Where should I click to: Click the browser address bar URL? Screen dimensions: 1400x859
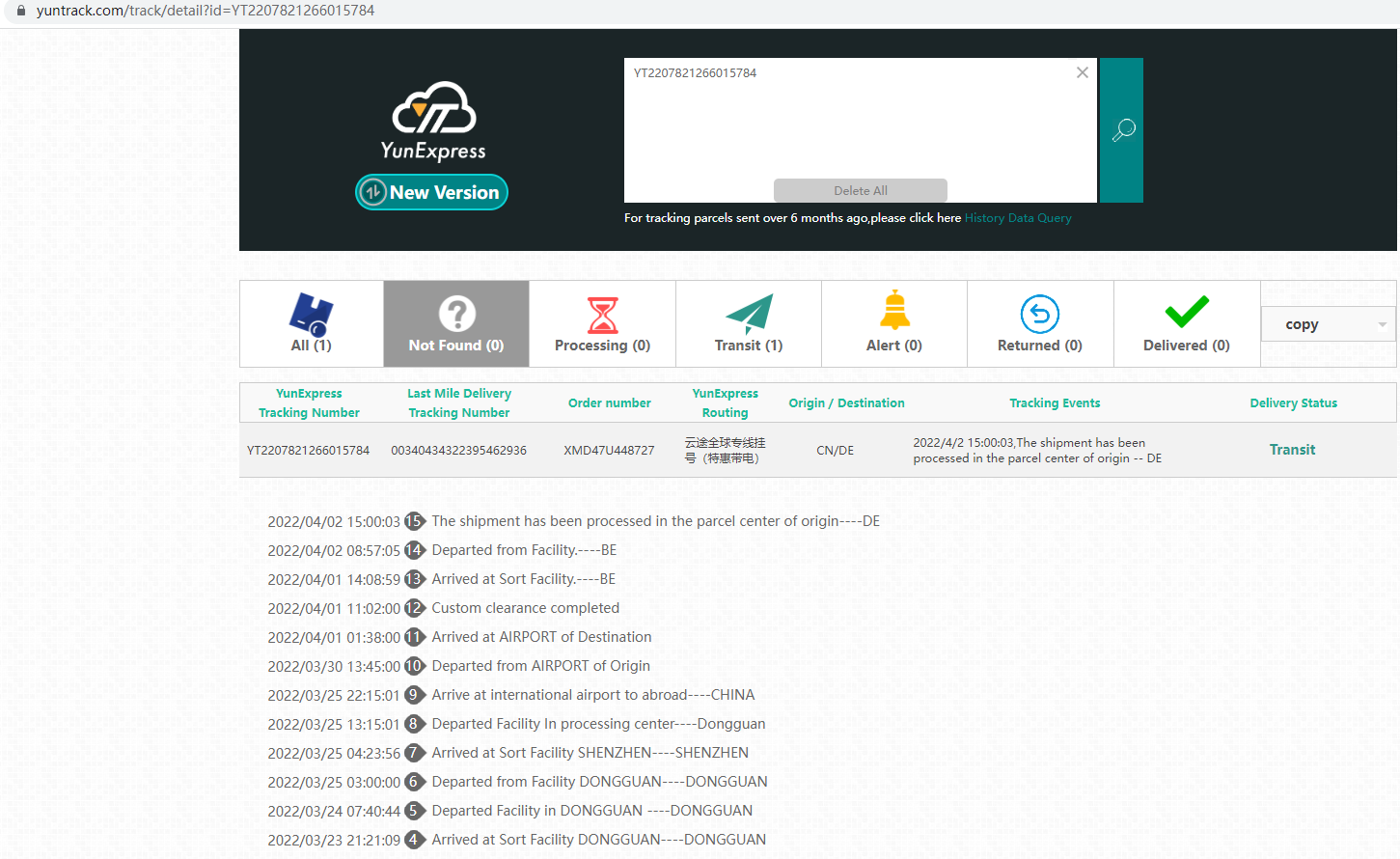pyautogui.click(x=206, y=11)
